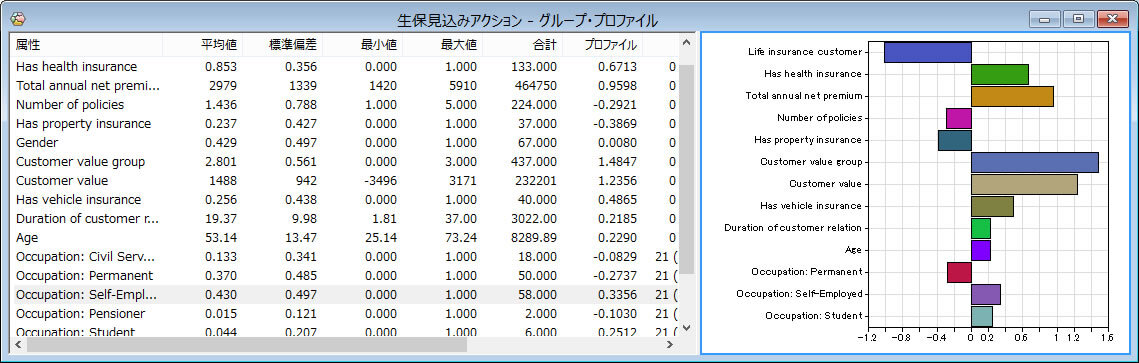Click the Life insurance customer blue bar

(928, 52)
